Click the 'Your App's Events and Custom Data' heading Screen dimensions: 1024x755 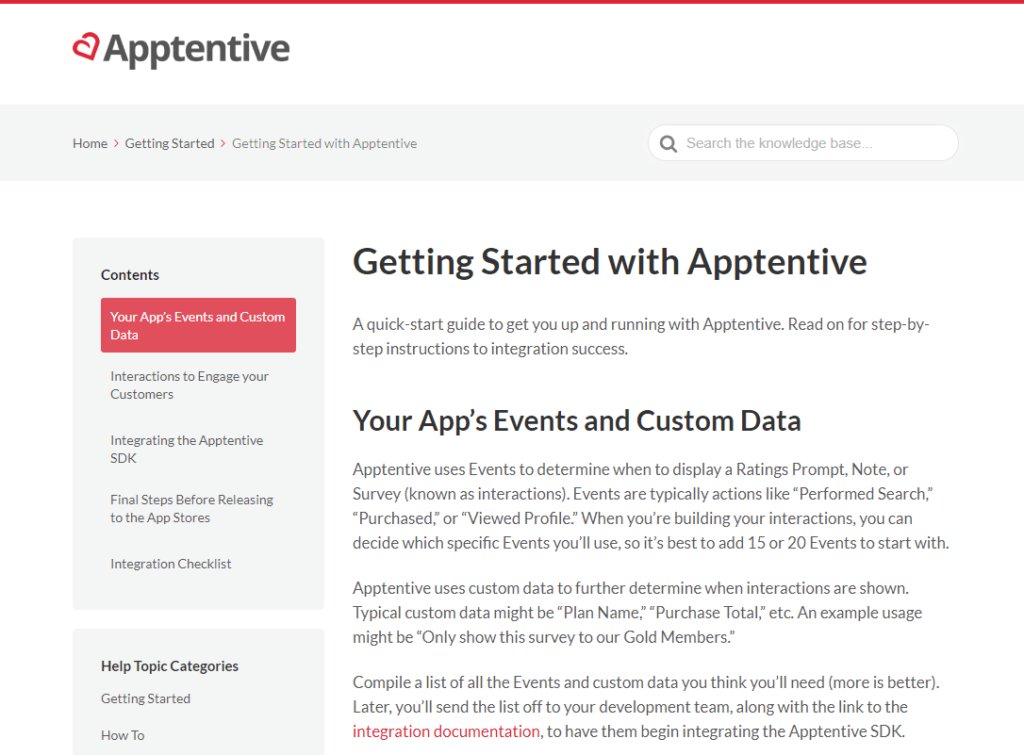[576, 420]
